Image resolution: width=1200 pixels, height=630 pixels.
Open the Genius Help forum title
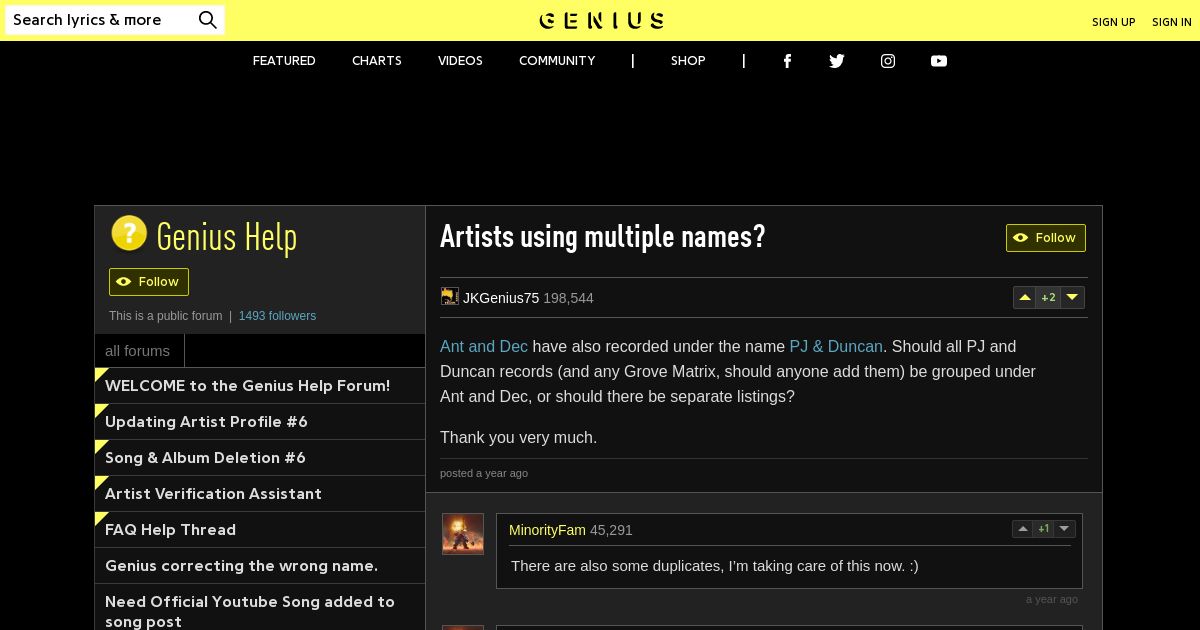pos(227,237)
